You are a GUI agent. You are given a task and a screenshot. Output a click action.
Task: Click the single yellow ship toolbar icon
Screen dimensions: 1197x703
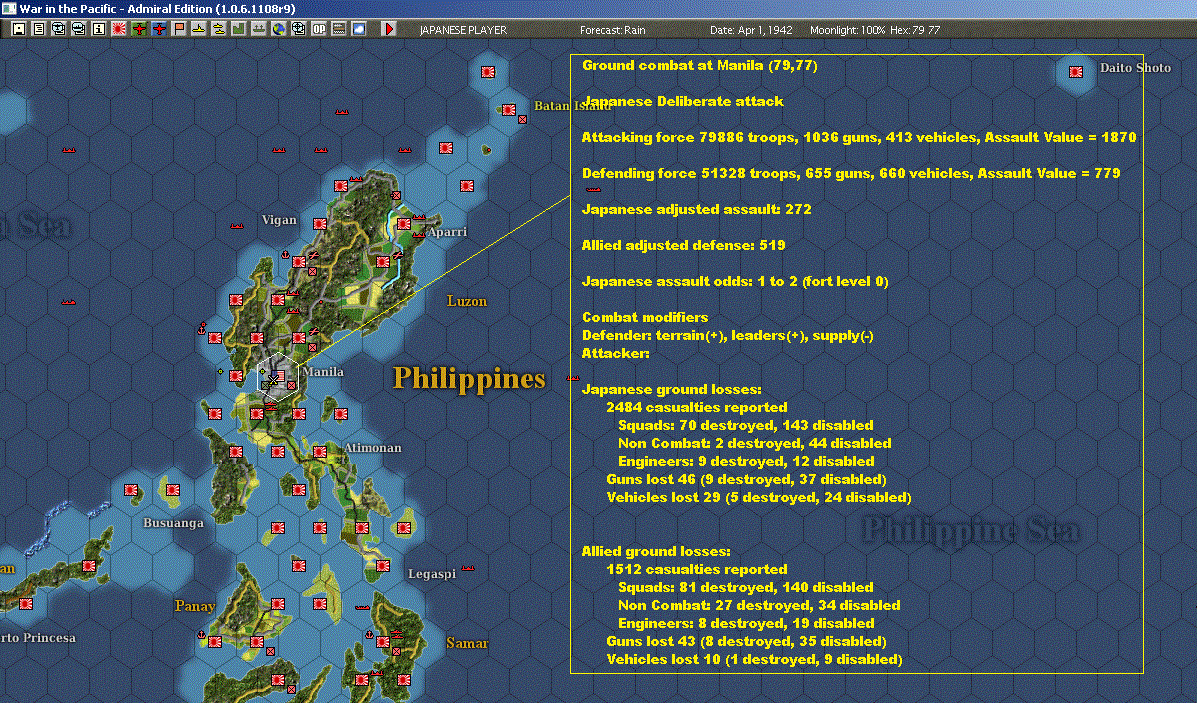click(x=198, y=29)
